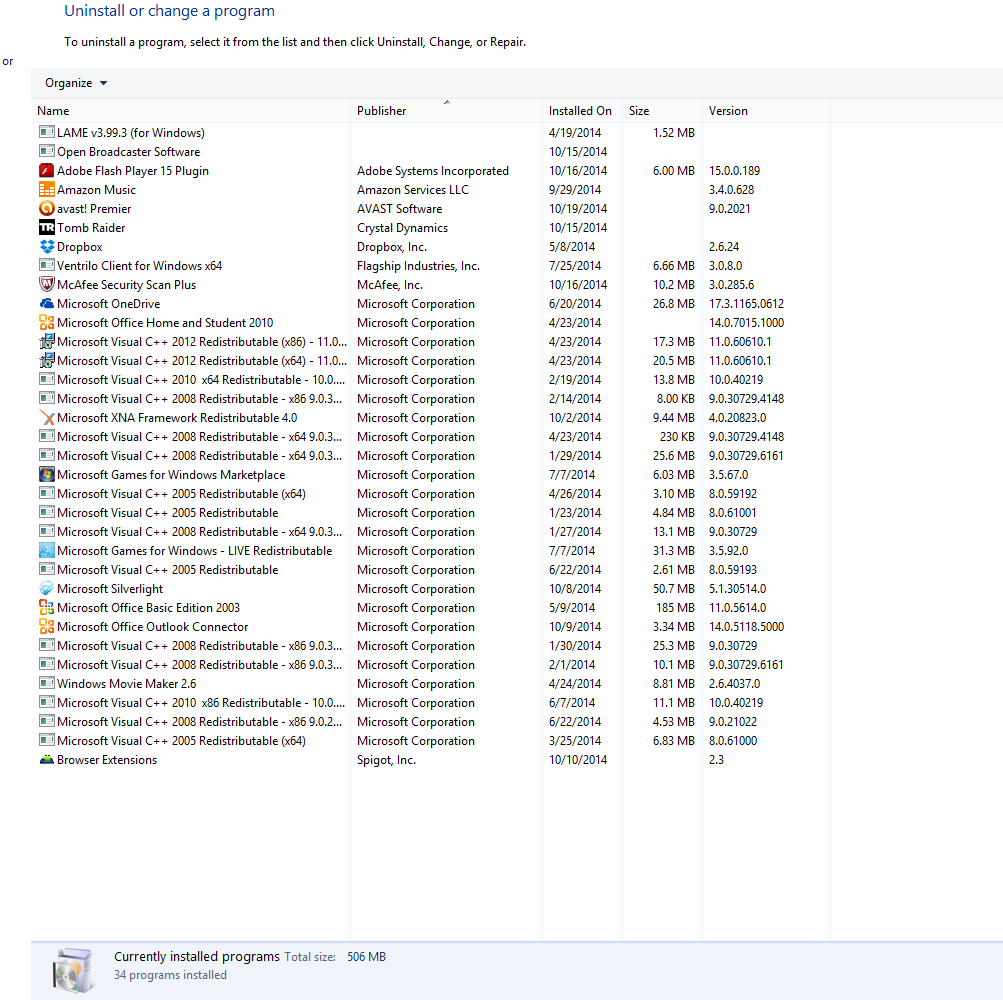Click the Adobe Flash Player 15 Plugin icon

point(47,171)
